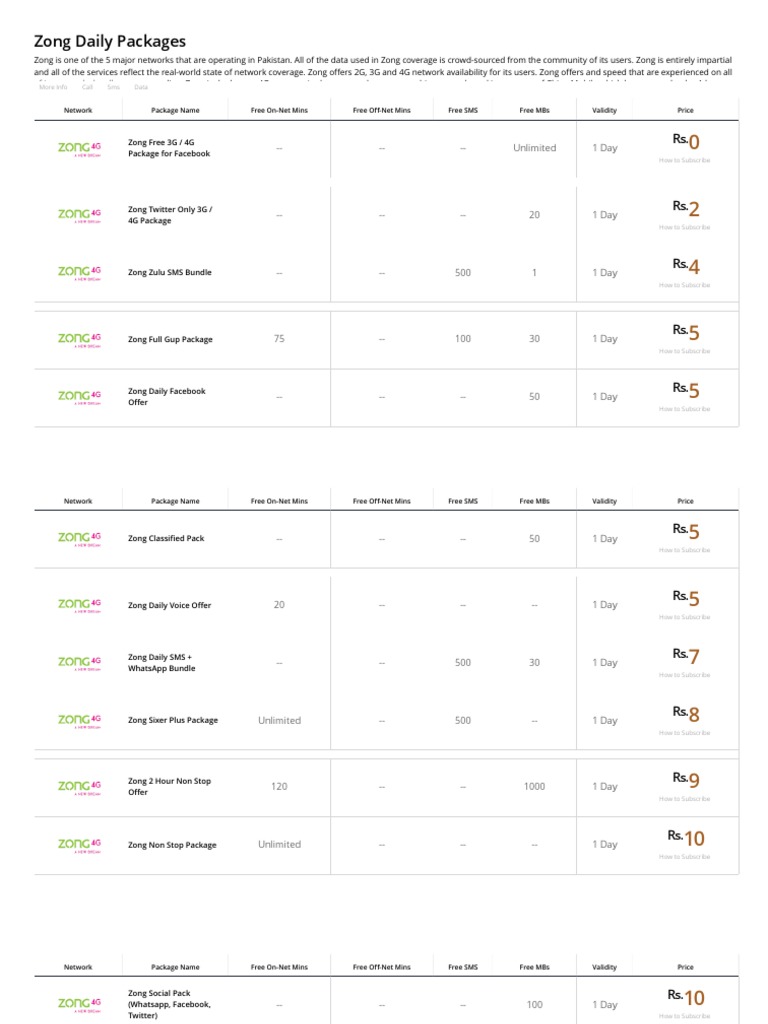
Task: Select the Sms tab
Action: coord(113,87)
